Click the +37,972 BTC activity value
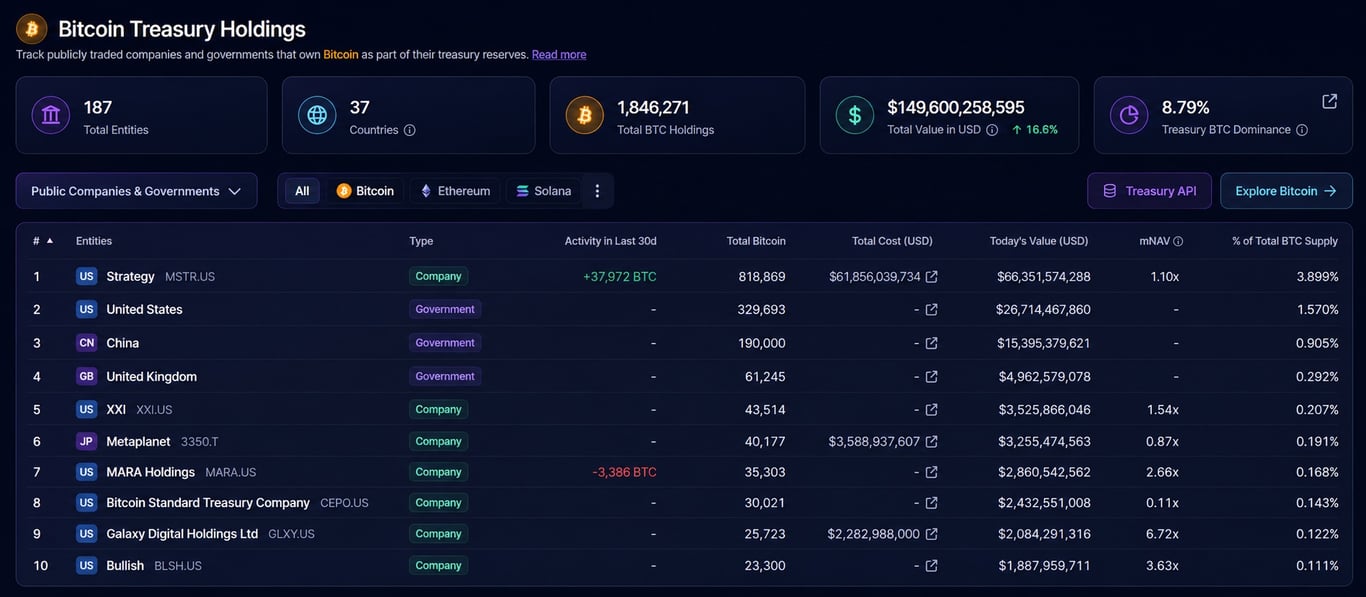The image size is (1366, 597). click(620, 277)
